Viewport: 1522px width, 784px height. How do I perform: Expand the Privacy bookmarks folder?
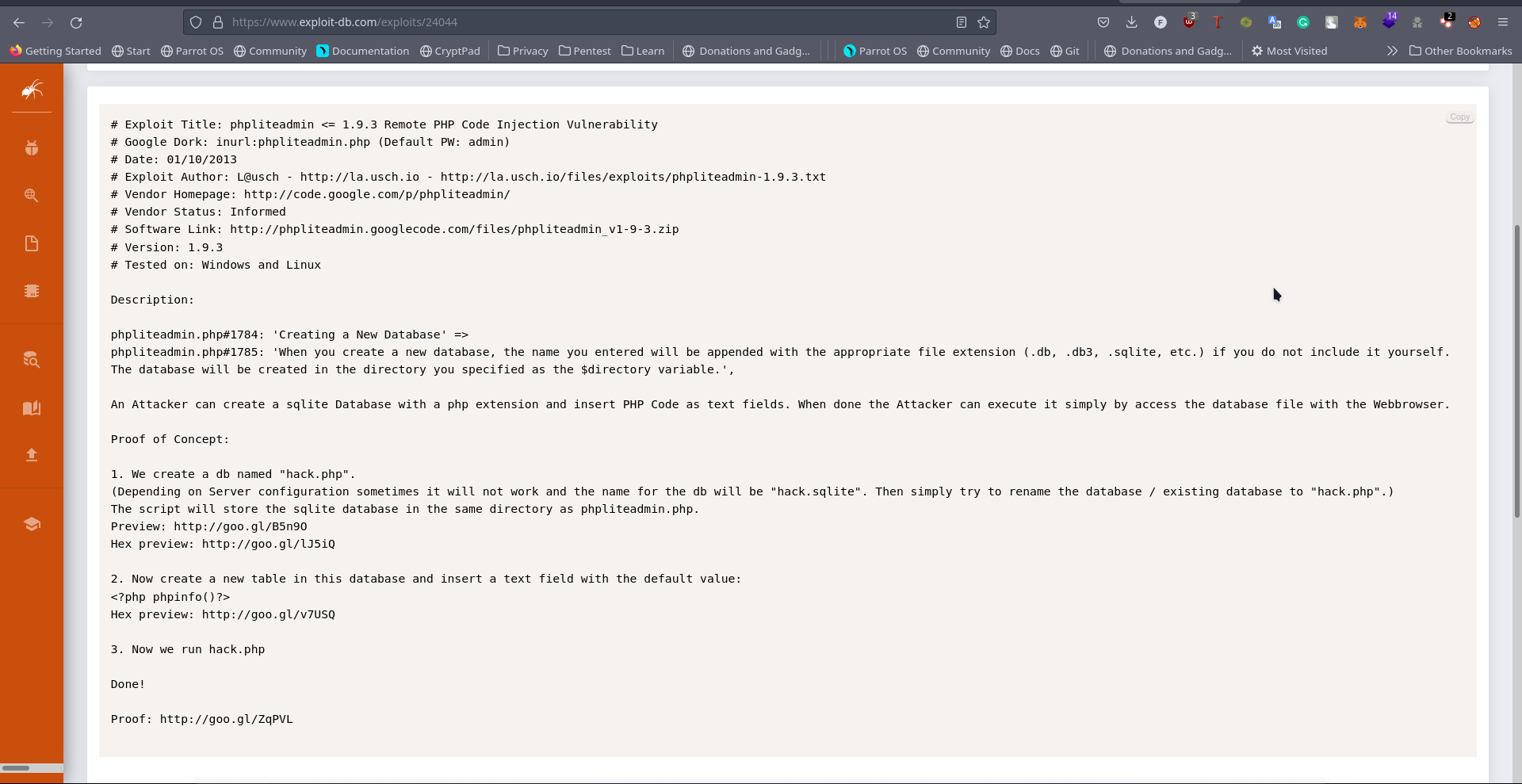pyautogui.click(x=523, y=51)
